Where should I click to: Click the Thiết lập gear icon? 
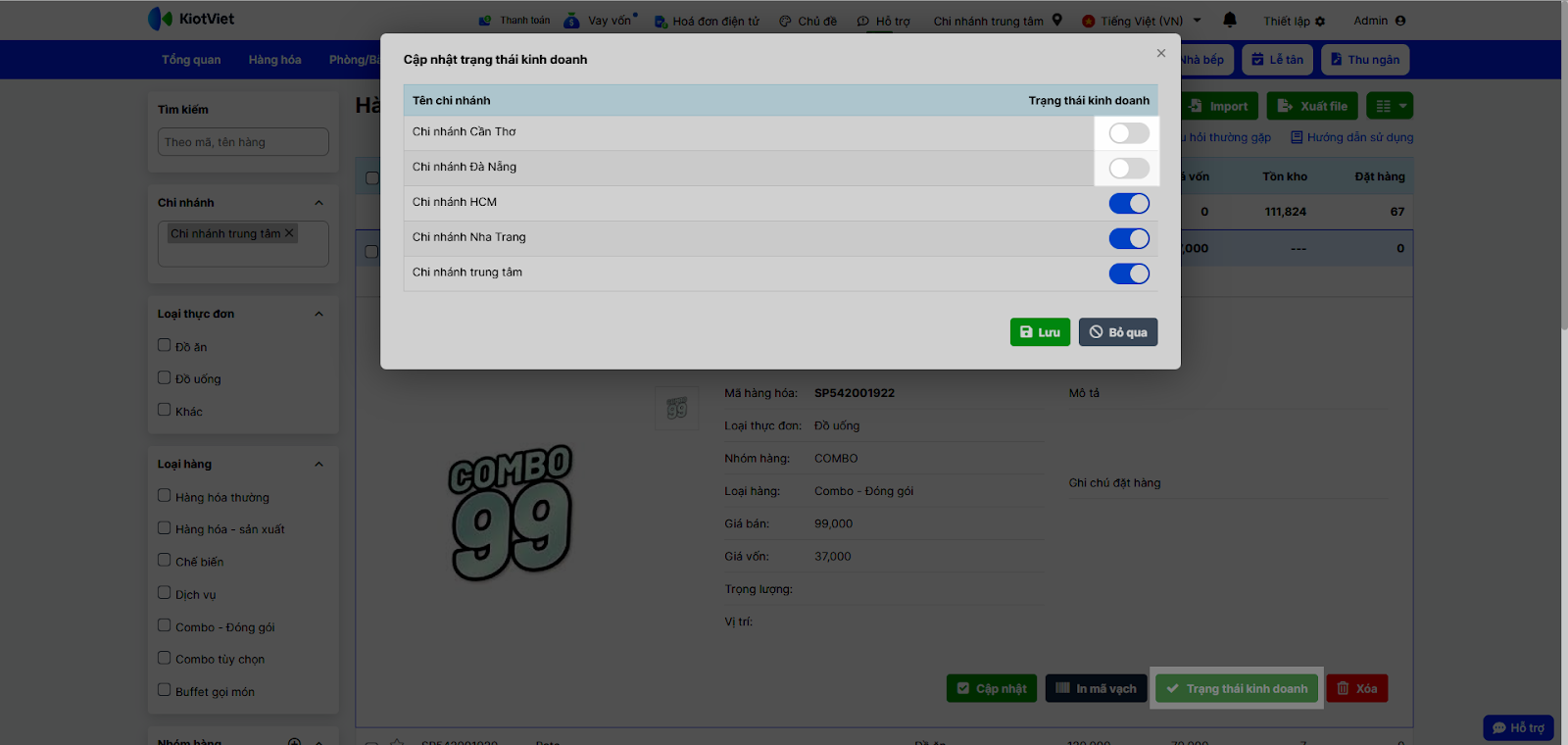point(1320,22)
